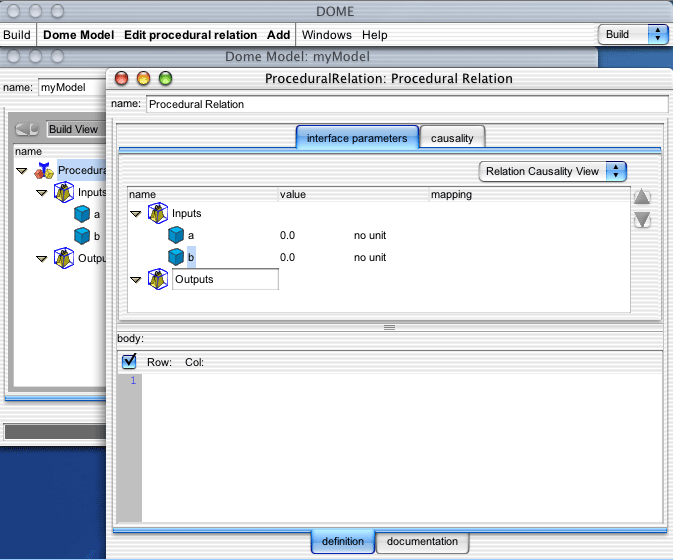Click value 0.0 of parameter b
The image size is (673, 560).
(287, 257)
